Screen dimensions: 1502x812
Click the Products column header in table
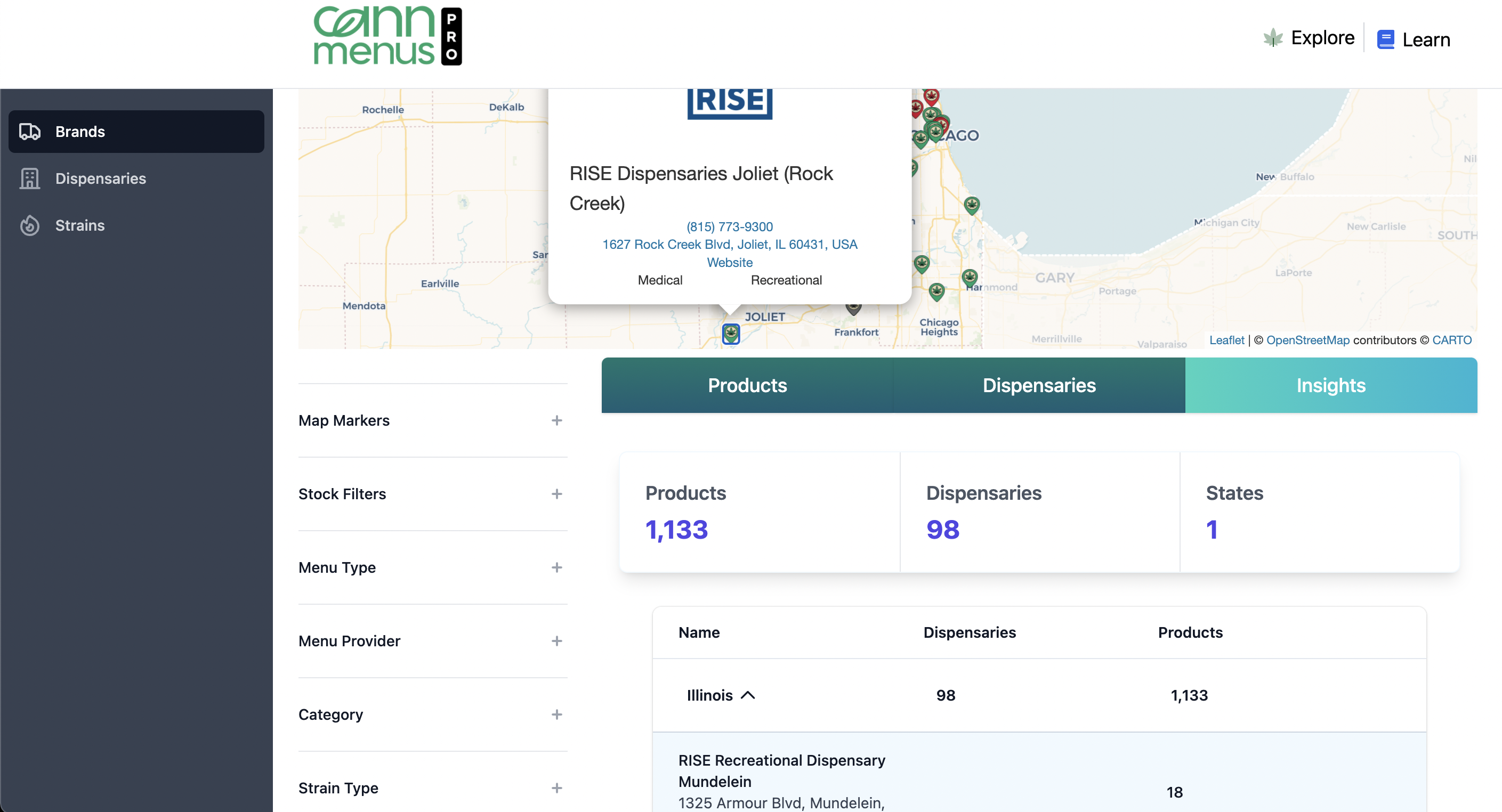(1190, 632)
